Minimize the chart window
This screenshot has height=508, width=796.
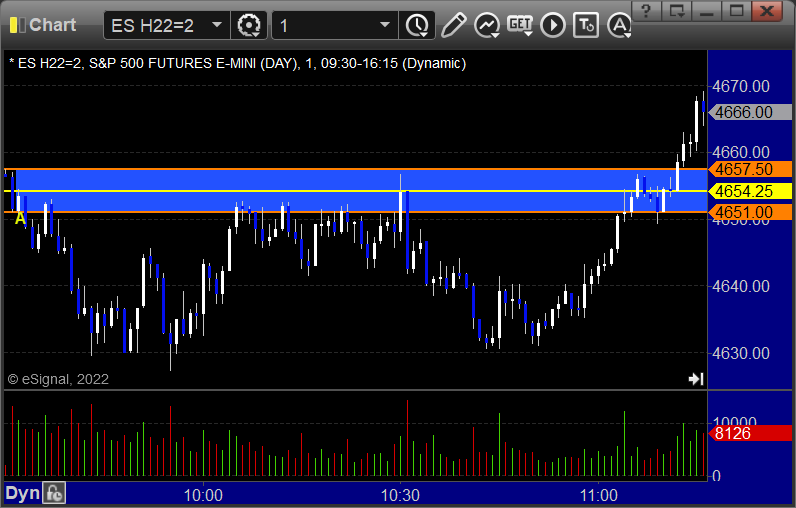(x=707, y=10)
